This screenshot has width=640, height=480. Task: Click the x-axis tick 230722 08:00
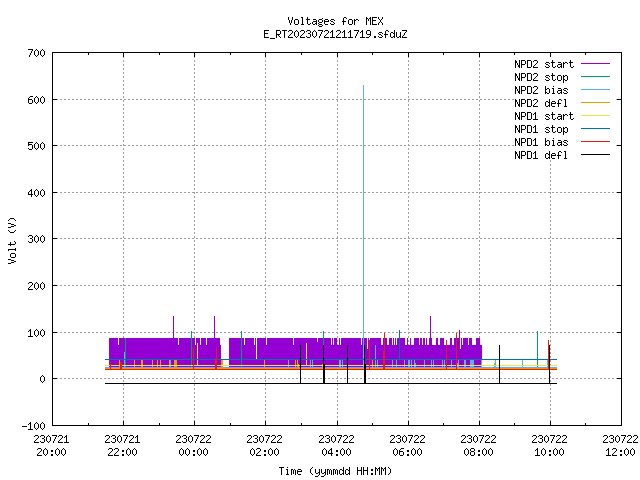478,446
